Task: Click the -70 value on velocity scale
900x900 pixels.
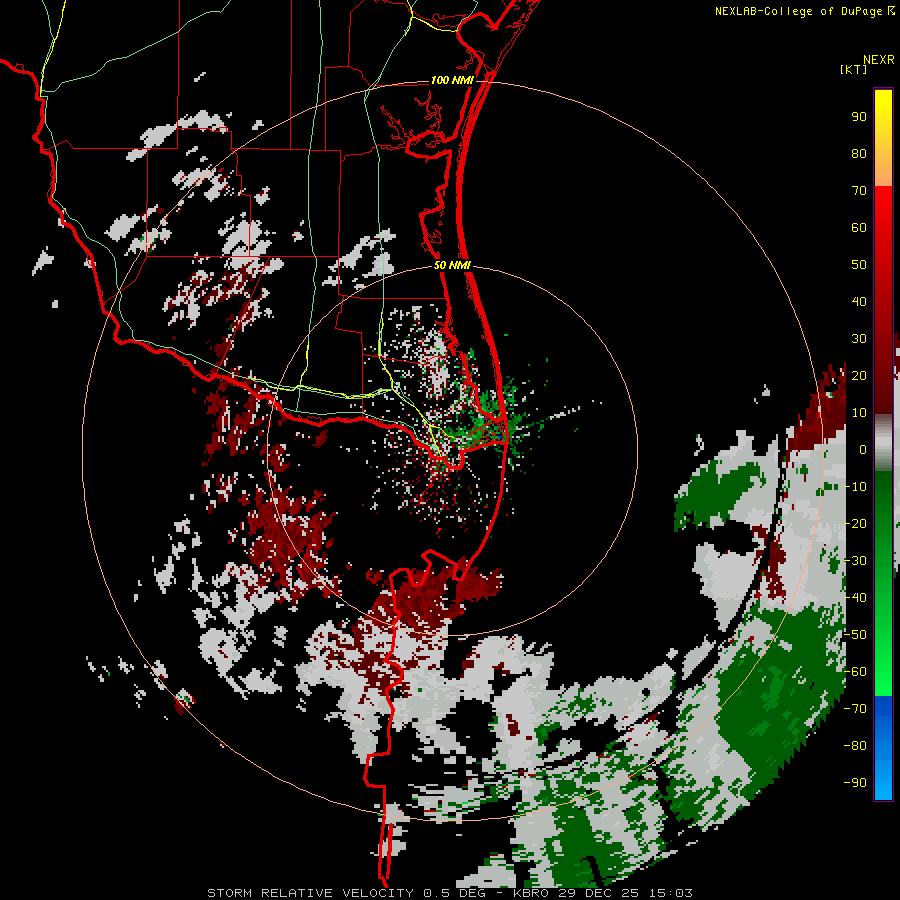Action: (855, 709)
